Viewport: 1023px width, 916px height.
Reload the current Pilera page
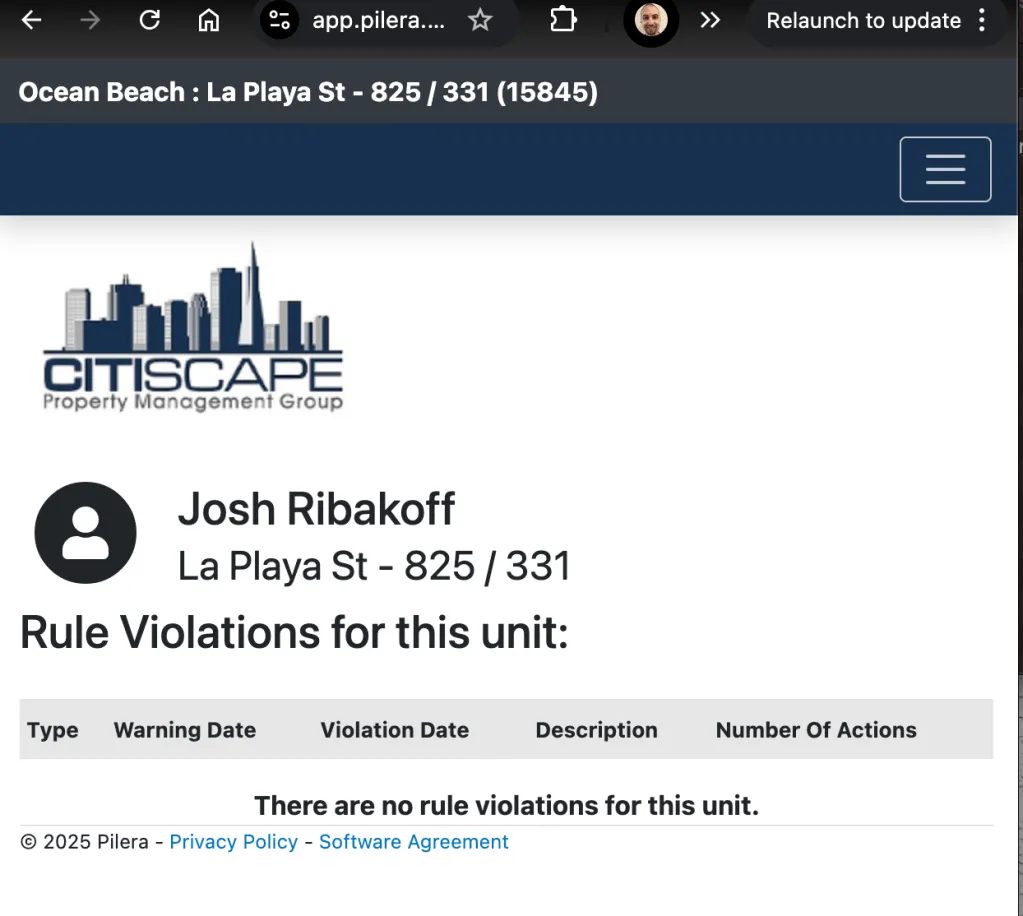tap(150, 20)
